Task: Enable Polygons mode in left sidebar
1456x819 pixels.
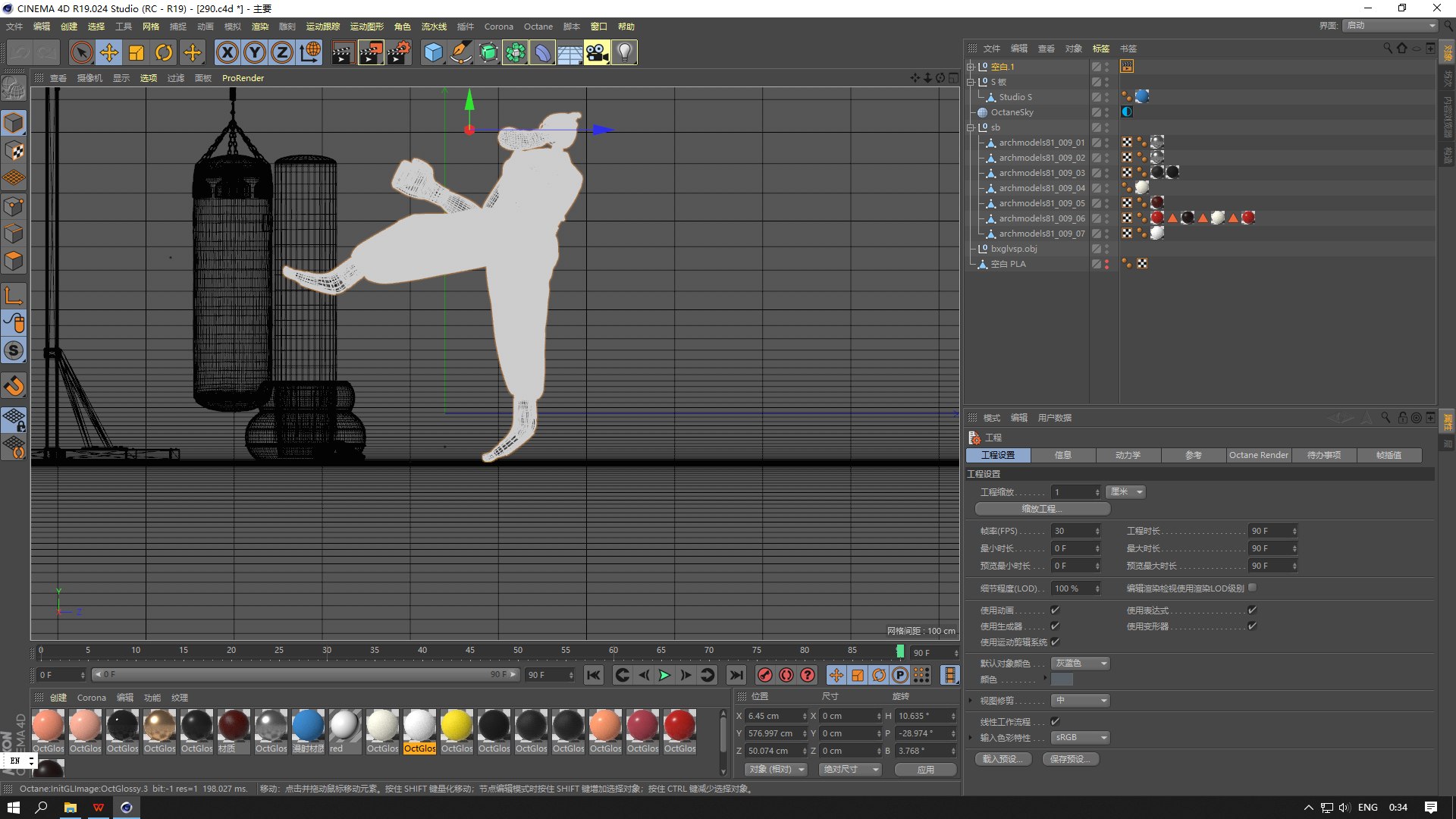Action: (14, 261)
